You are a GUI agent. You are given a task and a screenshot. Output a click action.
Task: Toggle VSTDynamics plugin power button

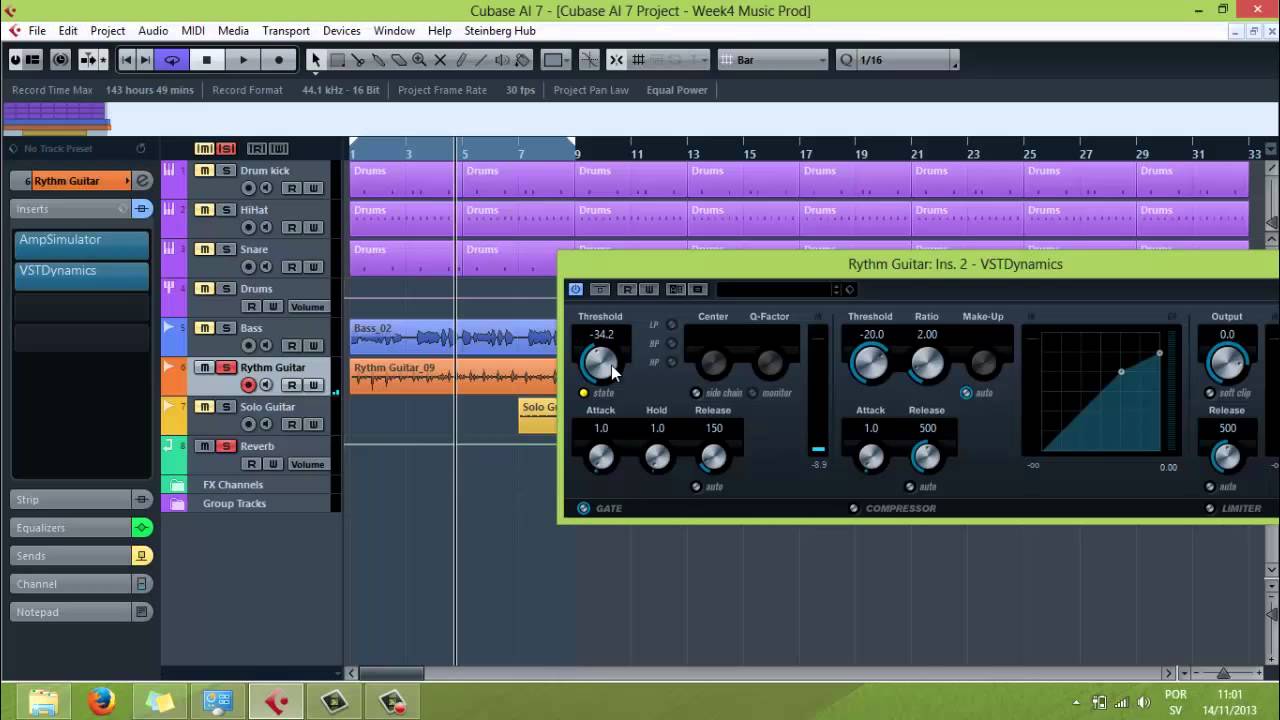pyautogui.click(x=576, y=290)
